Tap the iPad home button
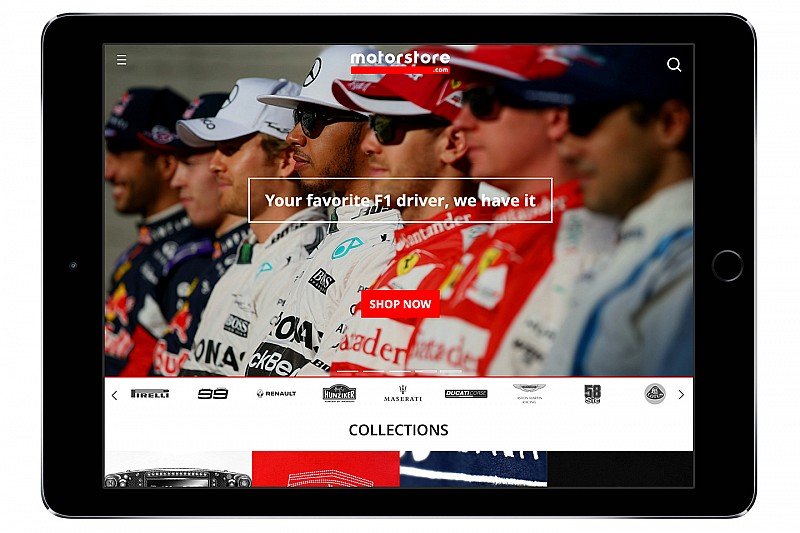This screenshot has width=800, height=533. point(727,266)
